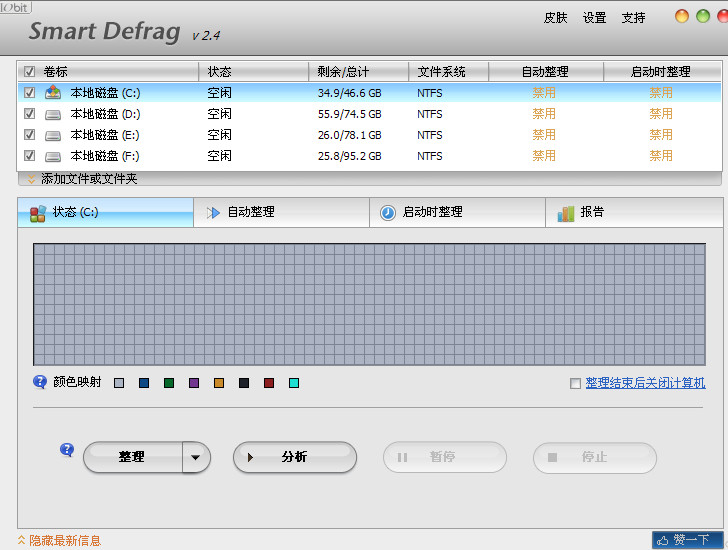Click the orange window control button
728x550 pixels.
point(682,16)
